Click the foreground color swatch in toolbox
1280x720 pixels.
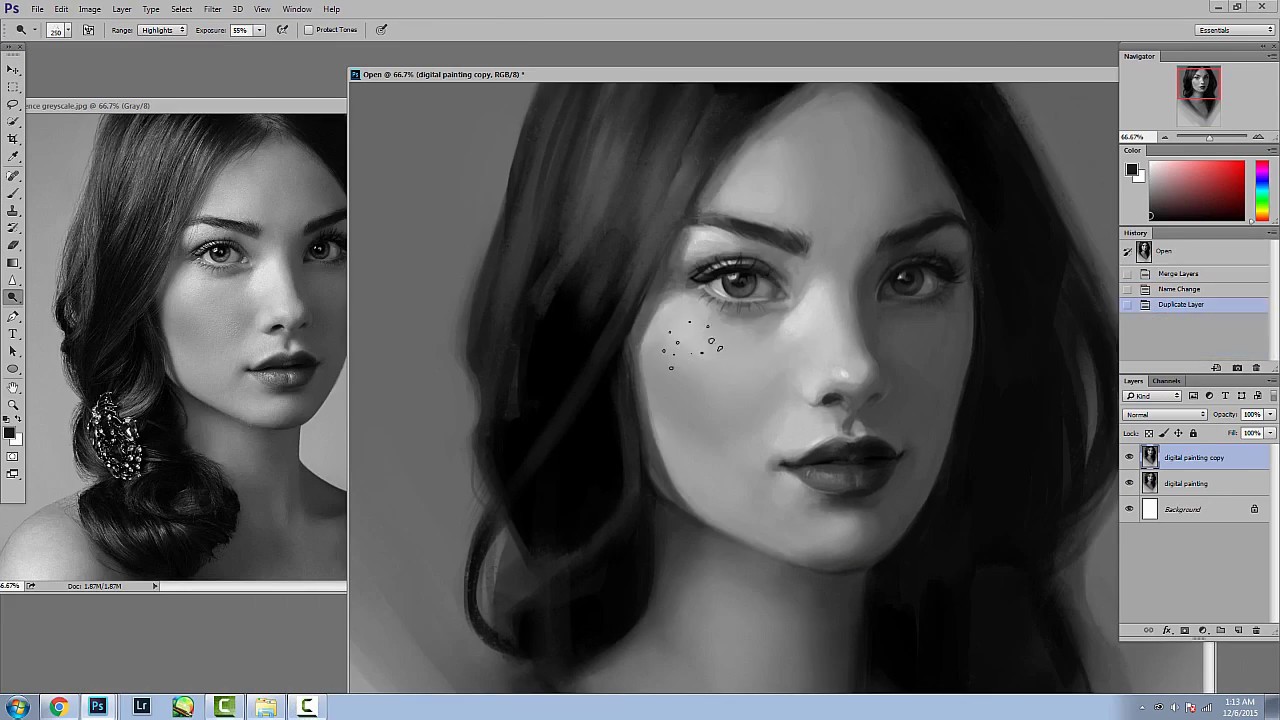8,433
